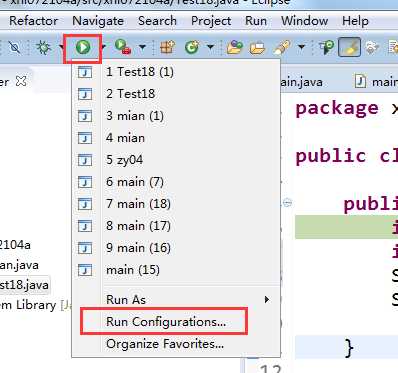Click Java icon beside '1 Test18 (1)'

85,72
